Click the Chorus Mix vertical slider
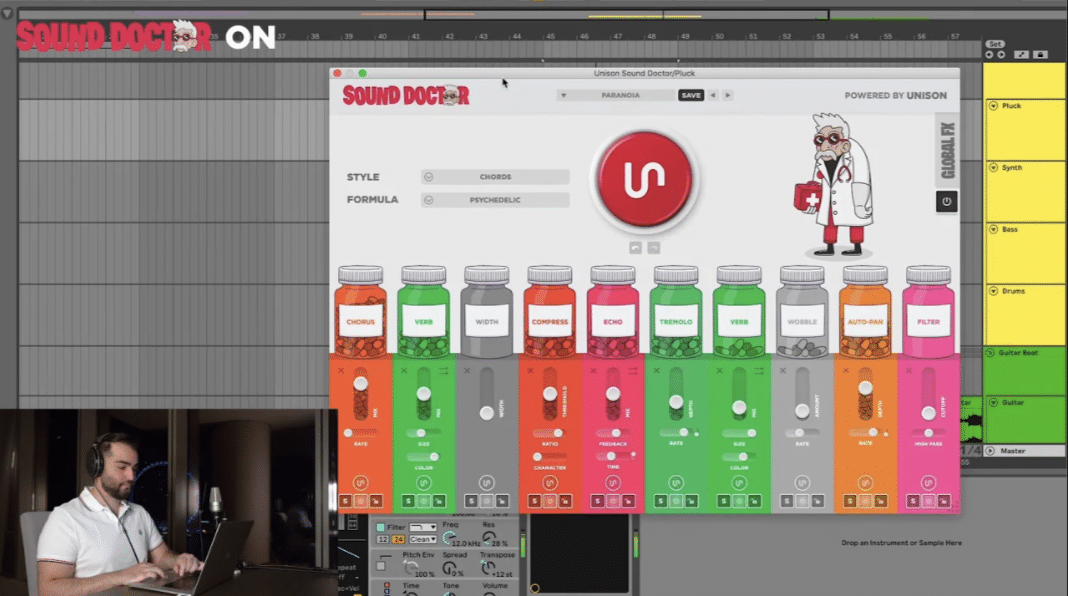The image size is (1068, 596). click(360, 394)
